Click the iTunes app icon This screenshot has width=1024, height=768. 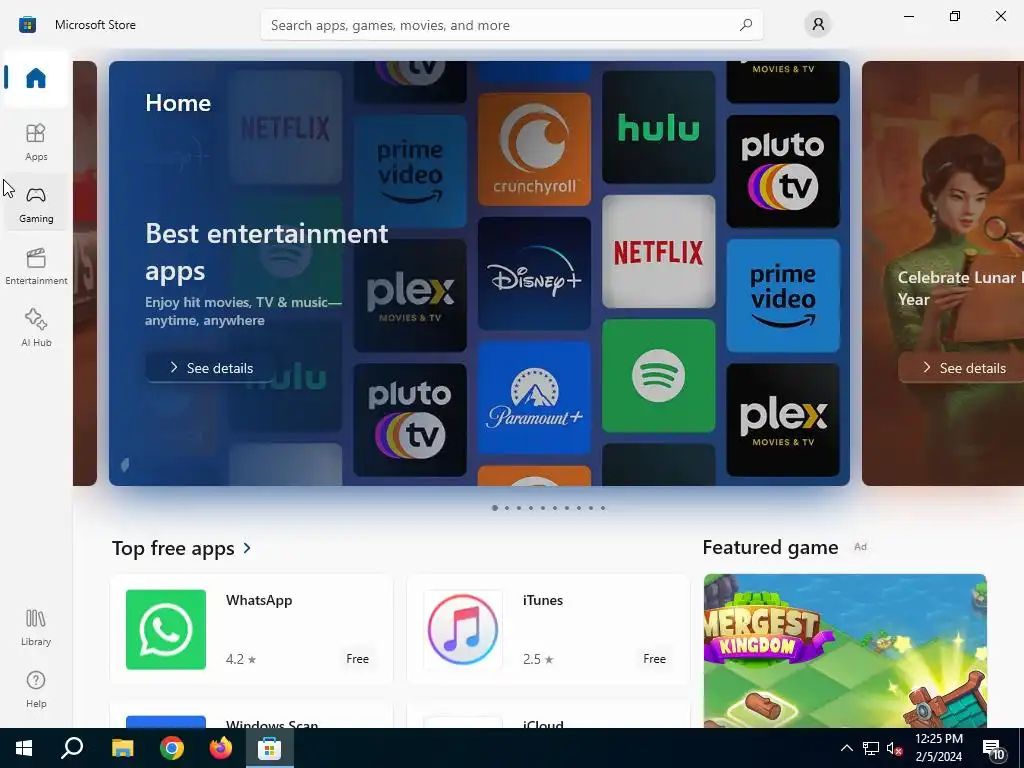tap(463, 630)
